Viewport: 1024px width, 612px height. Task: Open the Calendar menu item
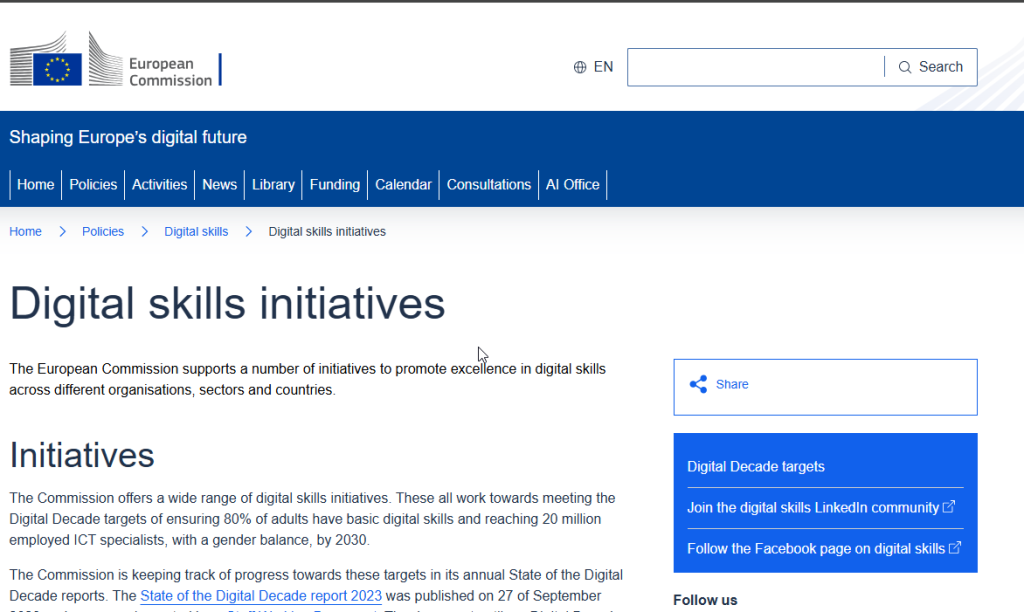pos(403,185)
